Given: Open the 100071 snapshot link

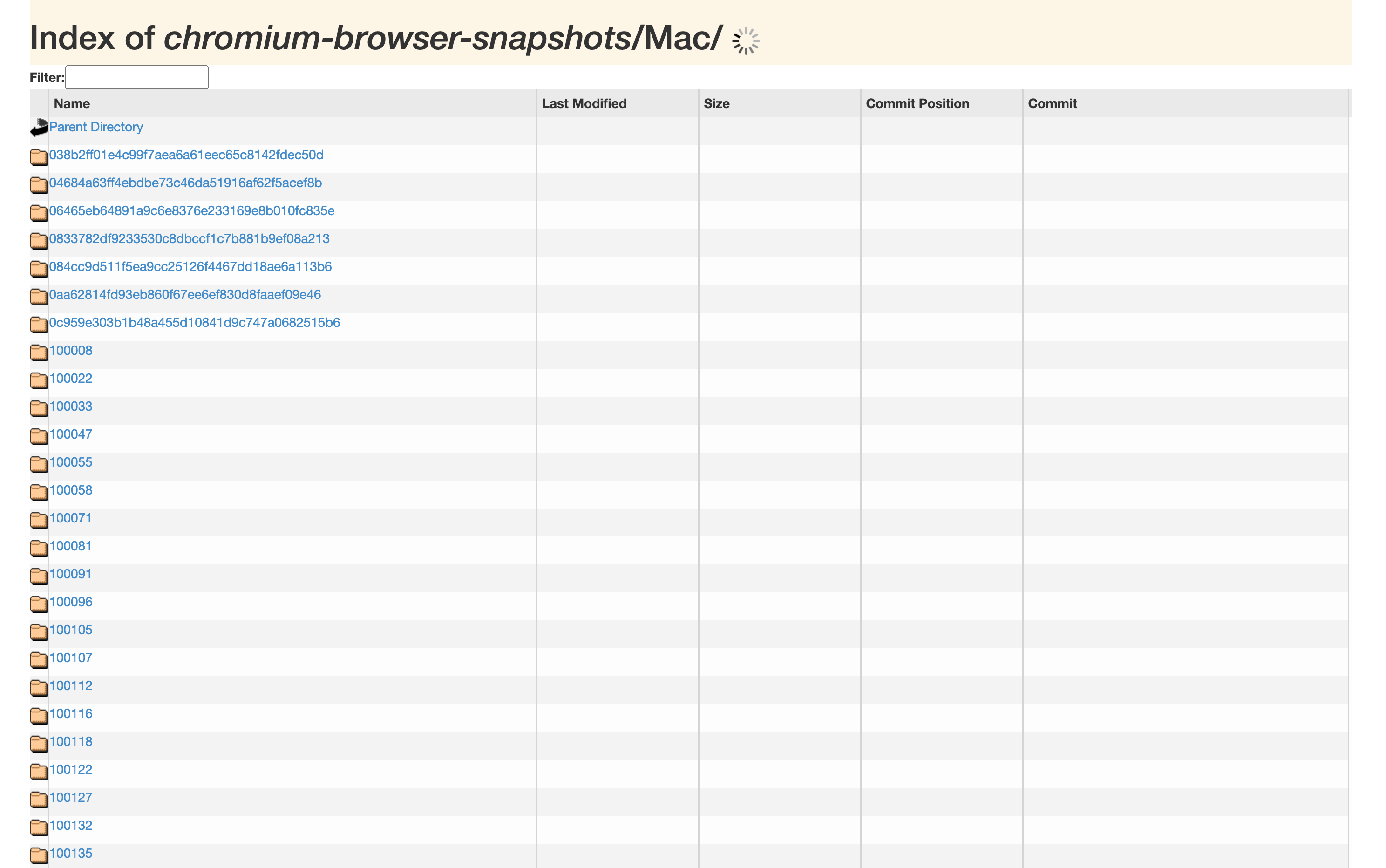Looking at the screenshot, I should [x=71, y=518].
